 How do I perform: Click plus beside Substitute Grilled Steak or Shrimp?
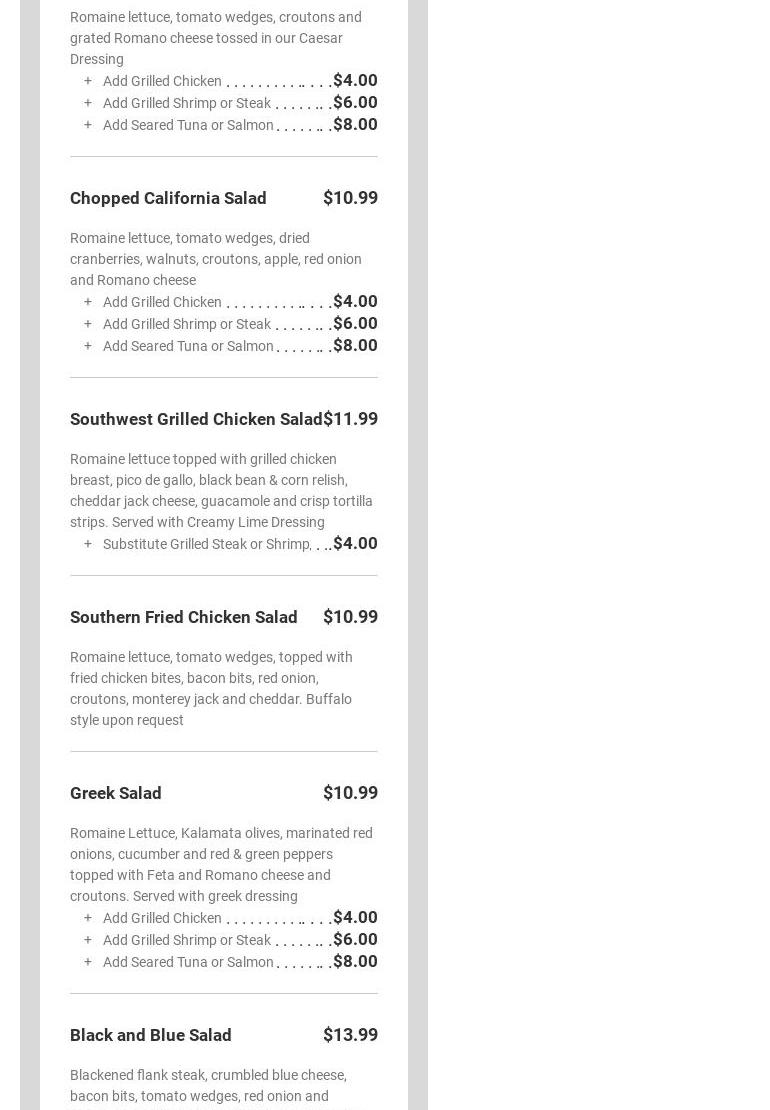[88, 544]
